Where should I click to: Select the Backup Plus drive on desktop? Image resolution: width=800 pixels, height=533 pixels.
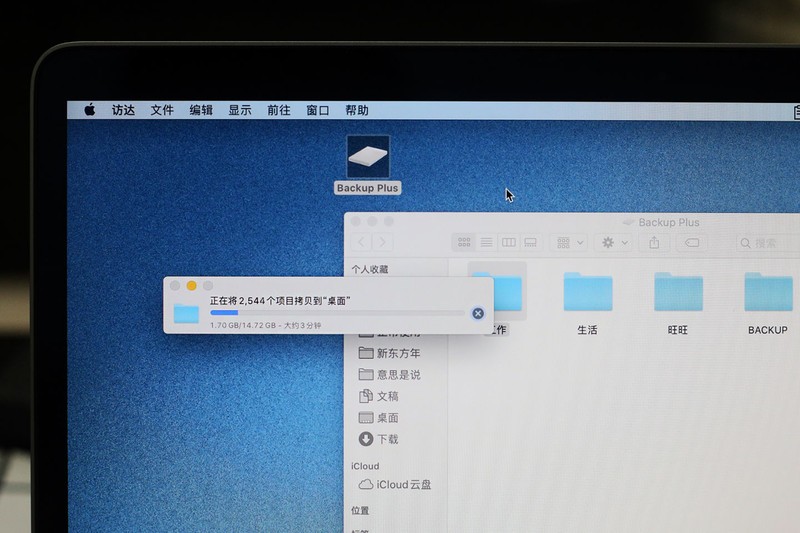(x=368, y=164)
